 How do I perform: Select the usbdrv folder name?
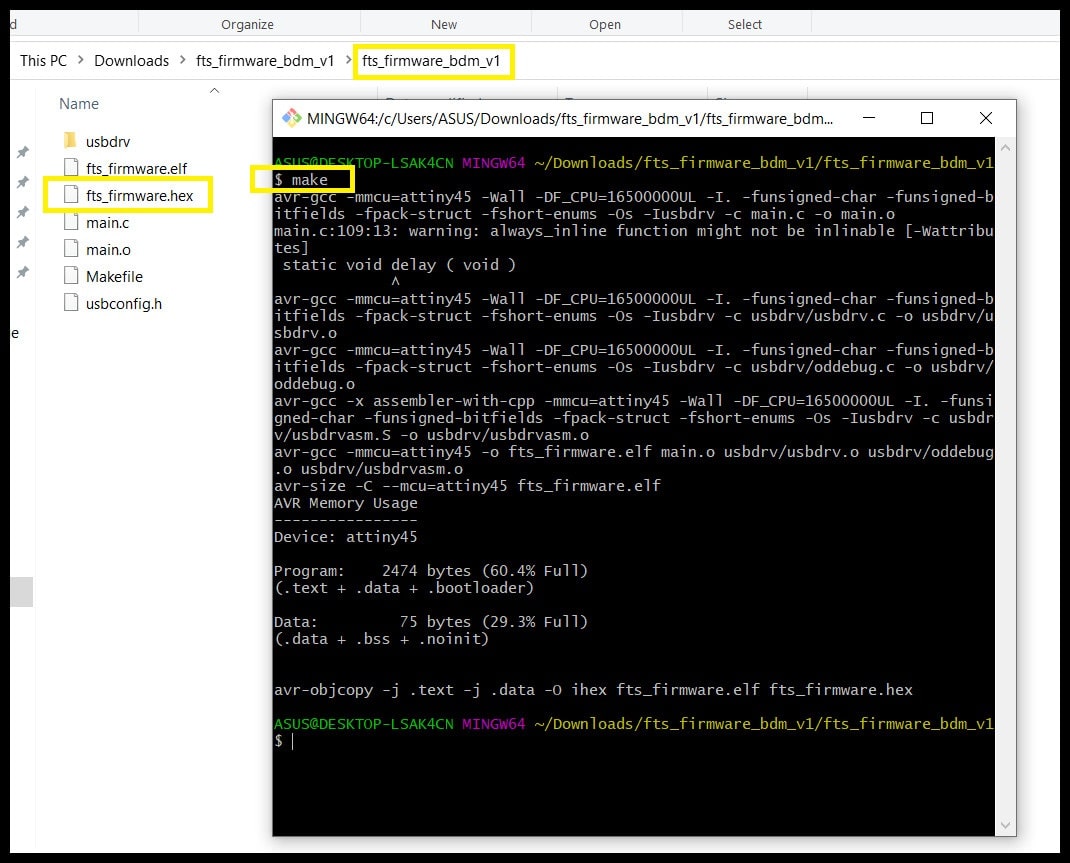[x=108, y=142]
